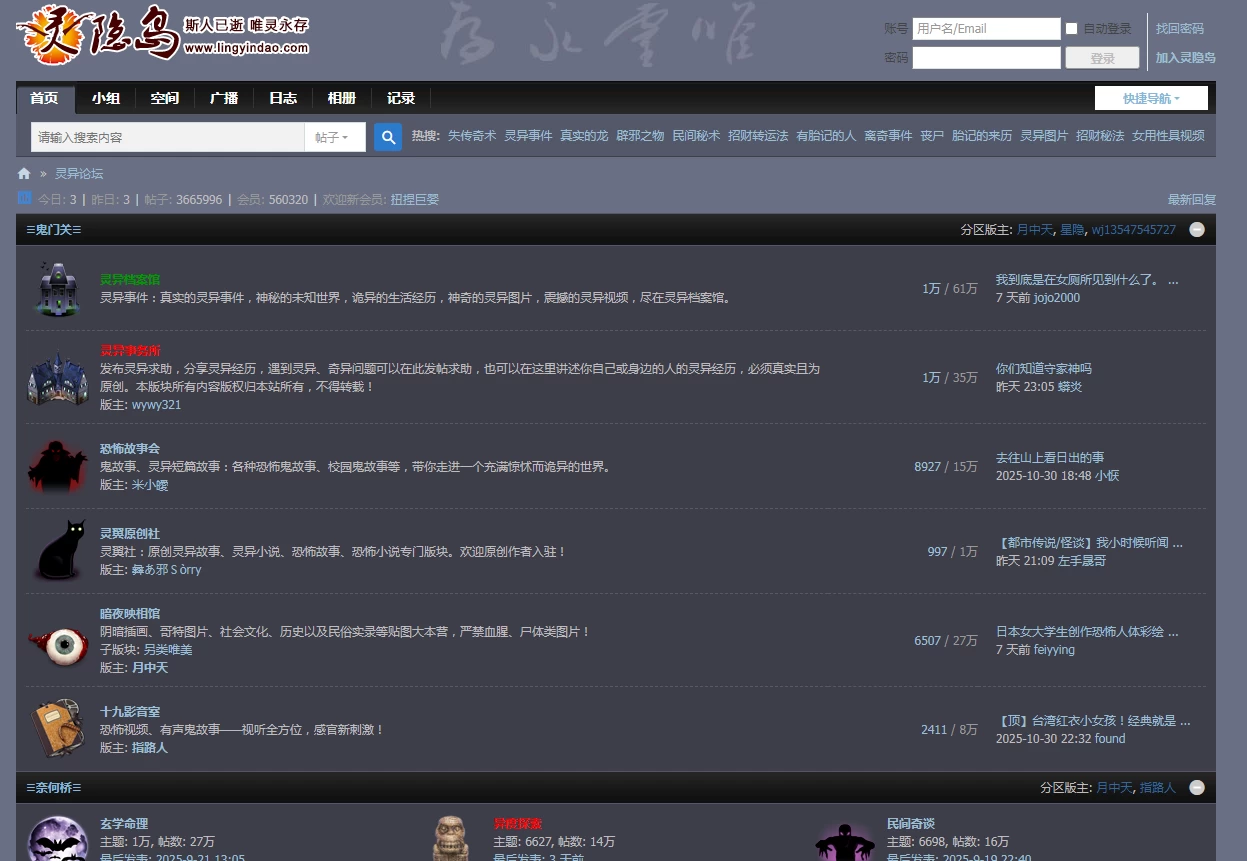Open the 相册 navigation tab

[x=342, y=98]
